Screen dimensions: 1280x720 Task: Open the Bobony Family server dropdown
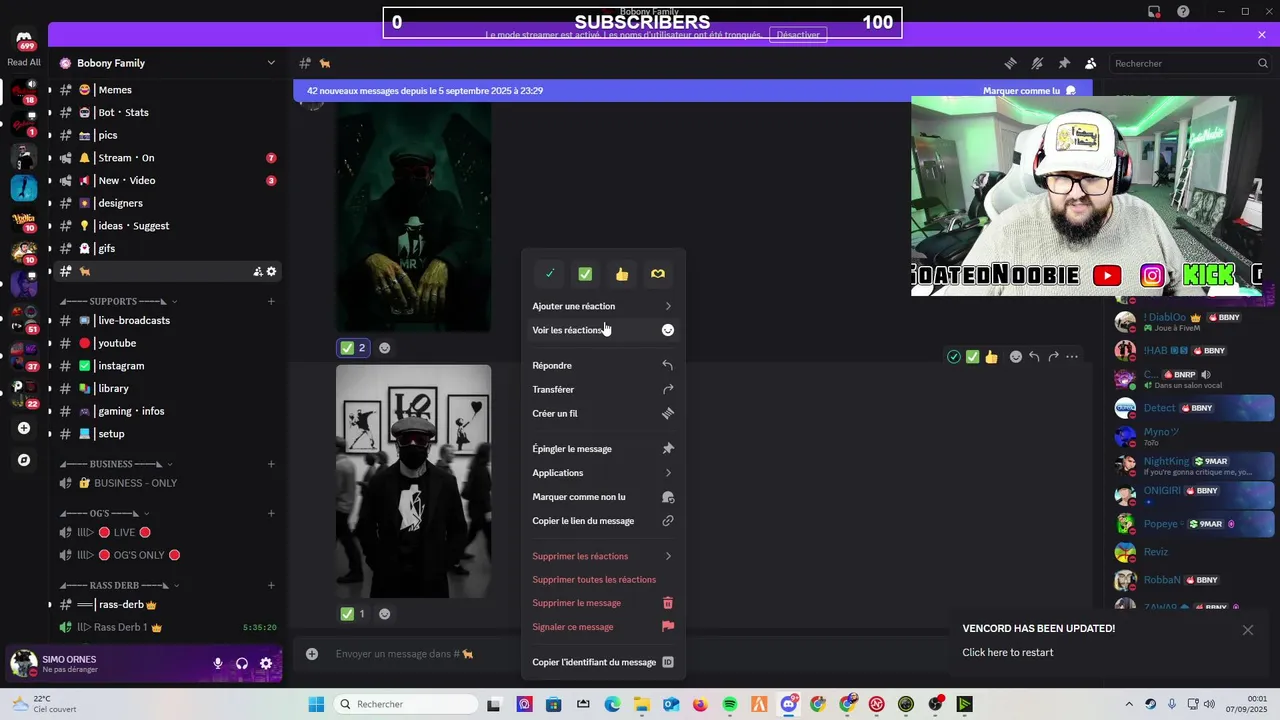(x=168, y=63)
